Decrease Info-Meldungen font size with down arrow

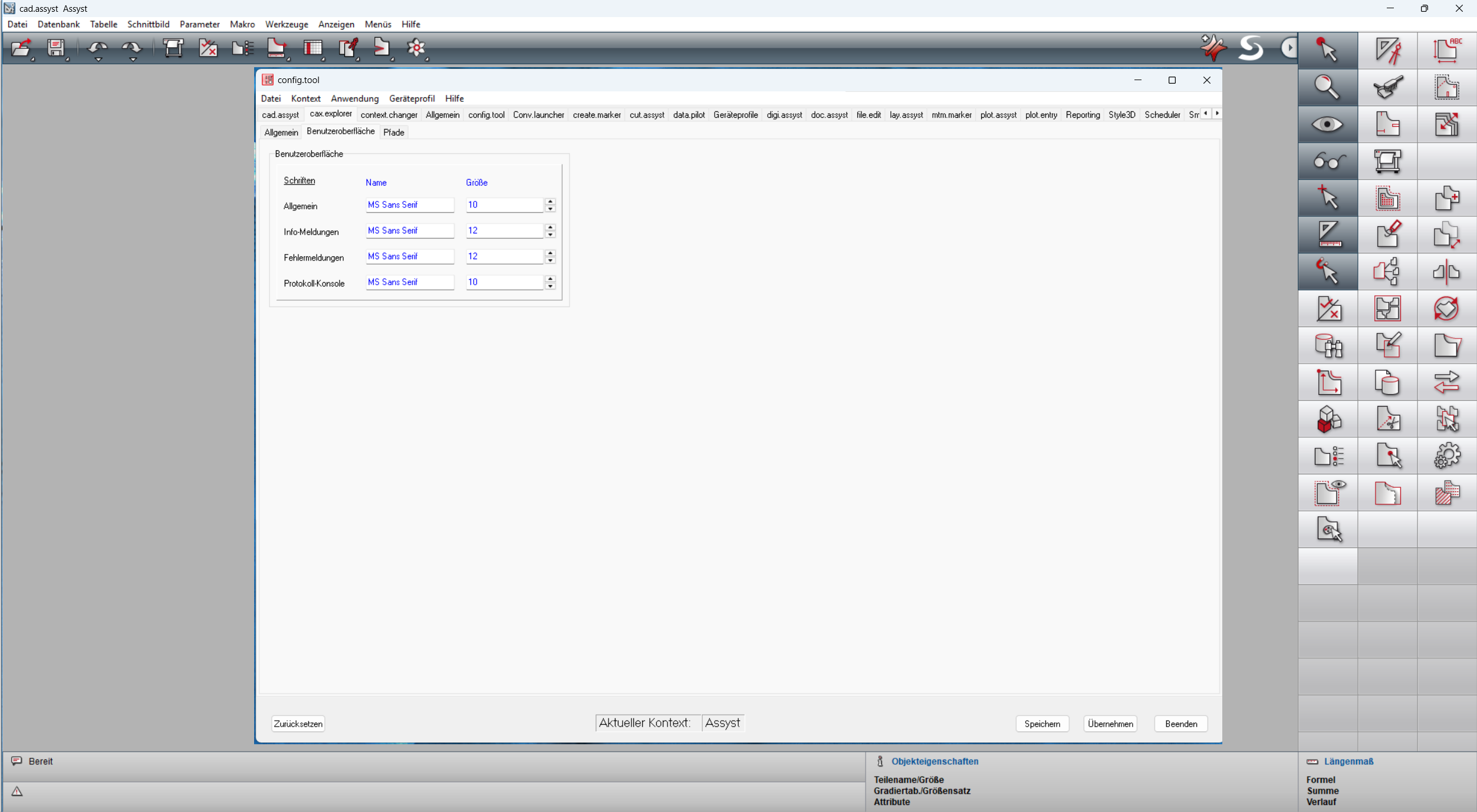coord(550,235)
